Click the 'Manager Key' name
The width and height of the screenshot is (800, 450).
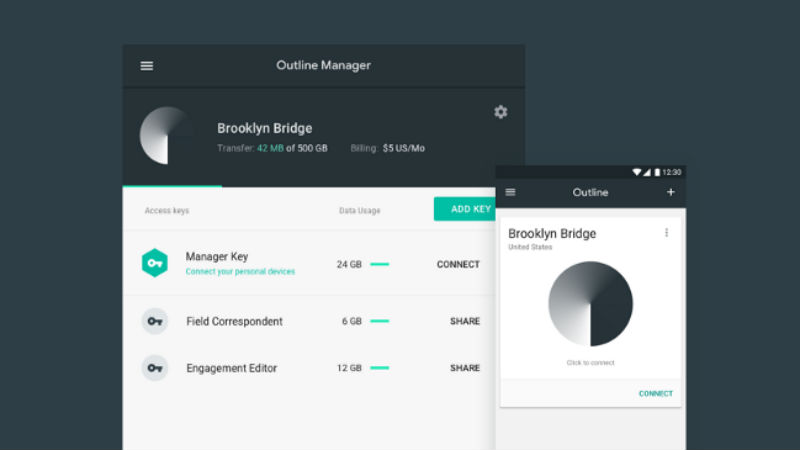(217, 257)
